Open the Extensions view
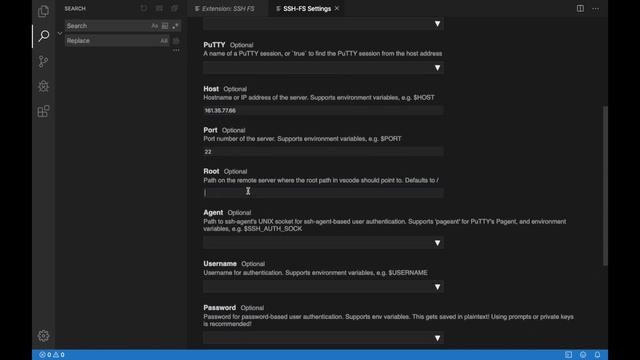The width and height of the screenshot is (640, 360). coord(43,111)
